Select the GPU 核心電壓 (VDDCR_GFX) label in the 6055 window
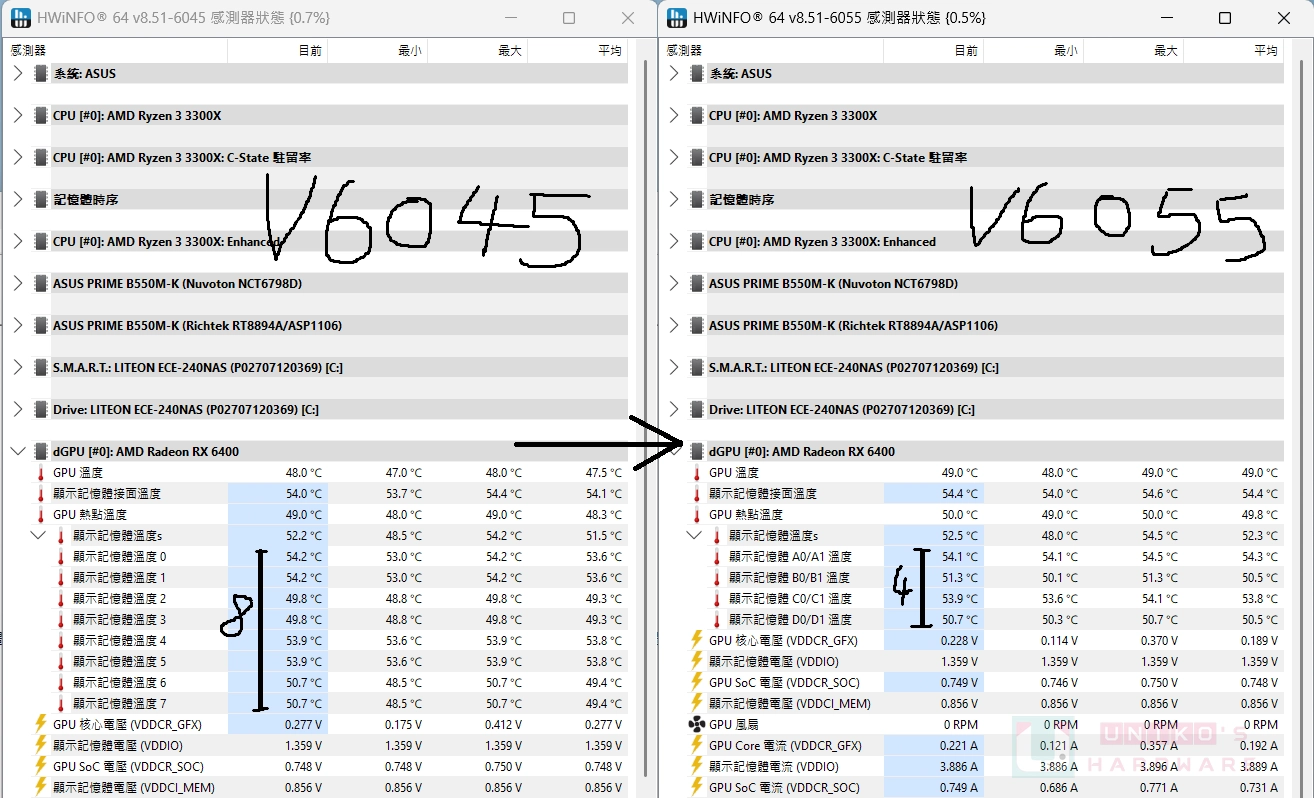 pyautogui.click(x=783, y=640)
